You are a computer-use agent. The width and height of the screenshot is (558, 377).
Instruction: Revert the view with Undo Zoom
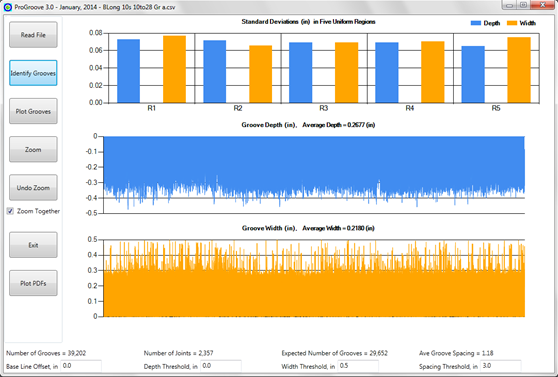tap(33, 188)
